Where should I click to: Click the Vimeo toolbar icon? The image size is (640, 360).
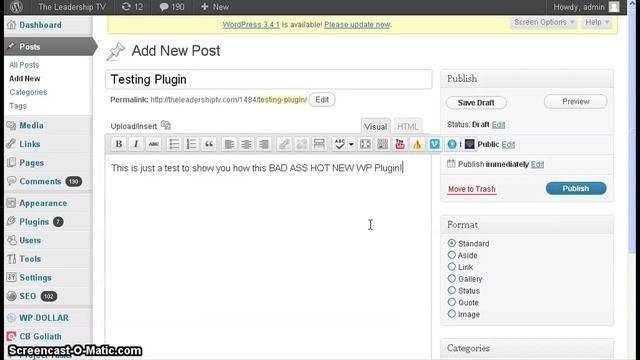point(435,144)
